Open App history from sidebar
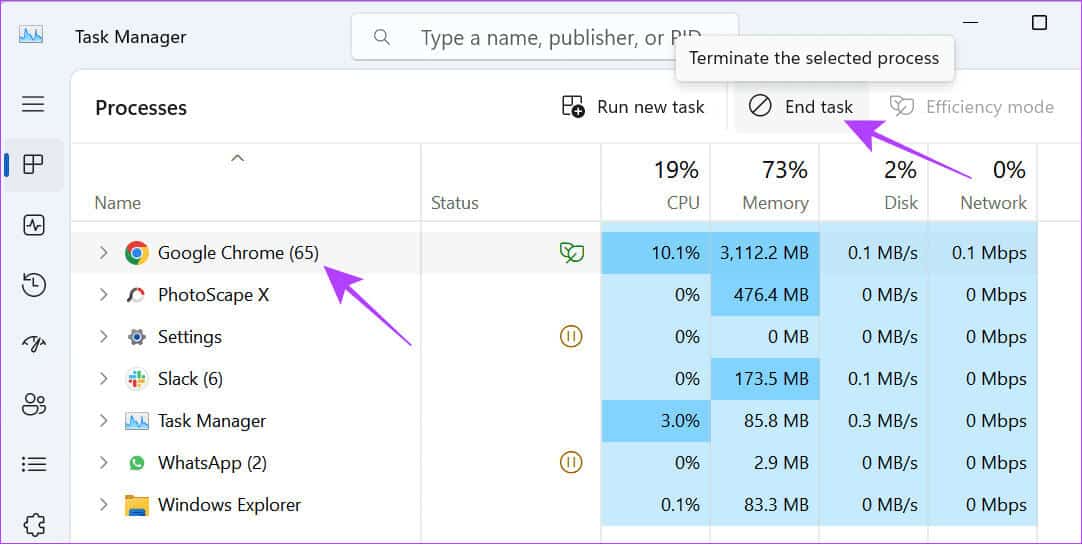 [33, 284]
